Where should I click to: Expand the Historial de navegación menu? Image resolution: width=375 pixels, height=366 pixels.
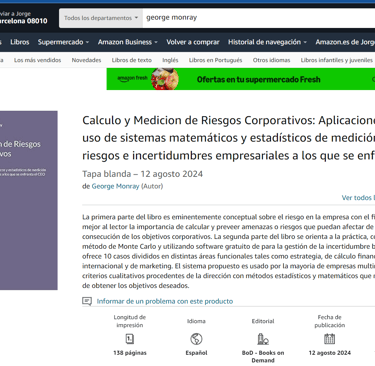267,42
